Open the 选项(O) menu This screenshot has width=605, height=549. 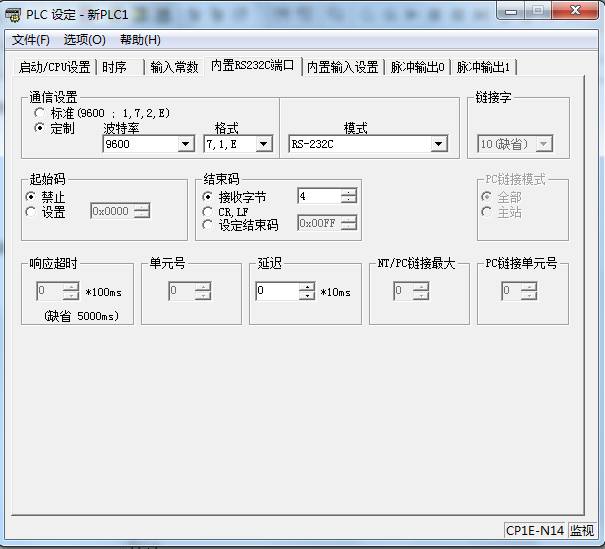[x=85, y=40]
